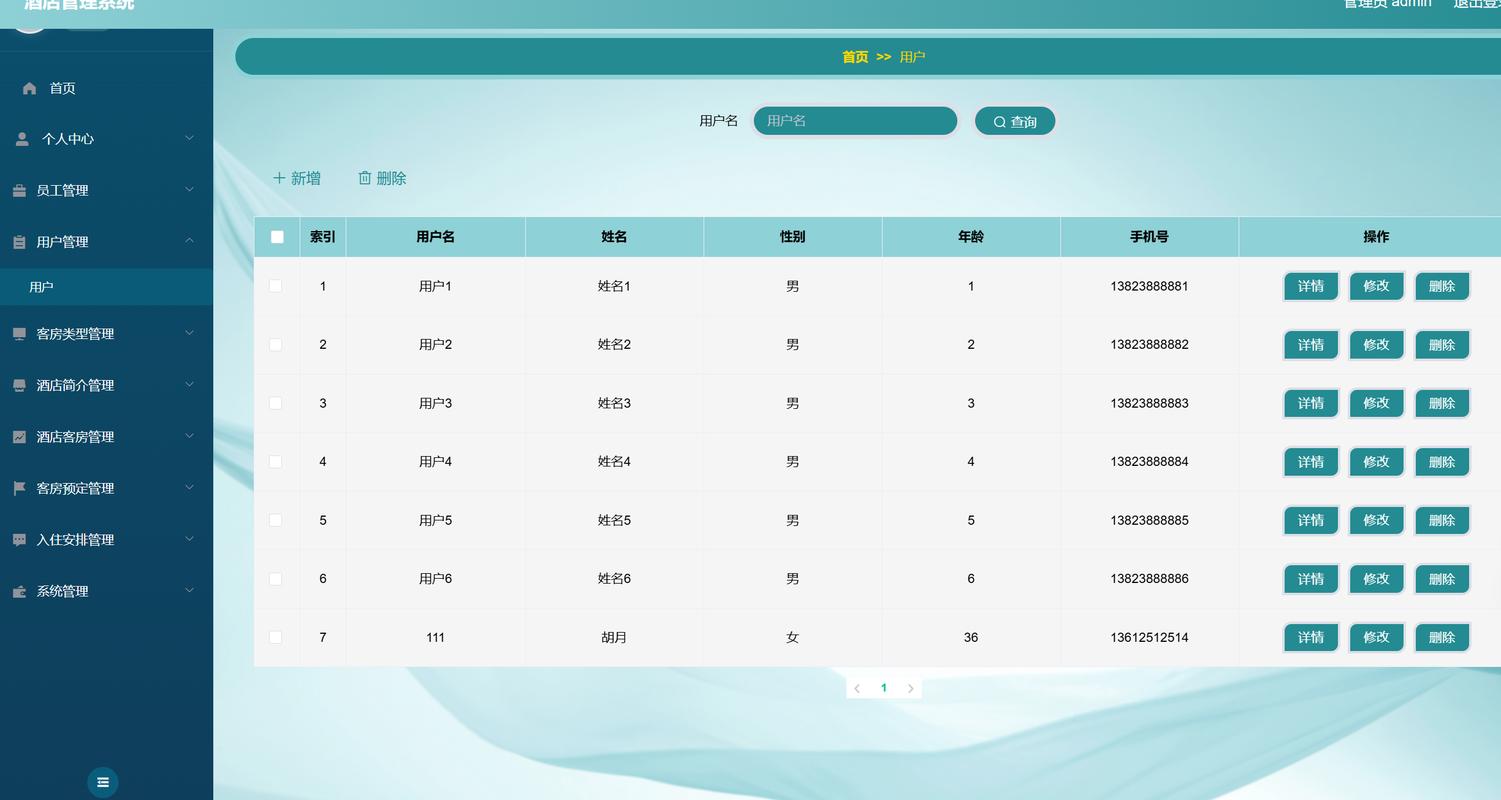Open the 酒店客房管理 menu label

point(75,437)
